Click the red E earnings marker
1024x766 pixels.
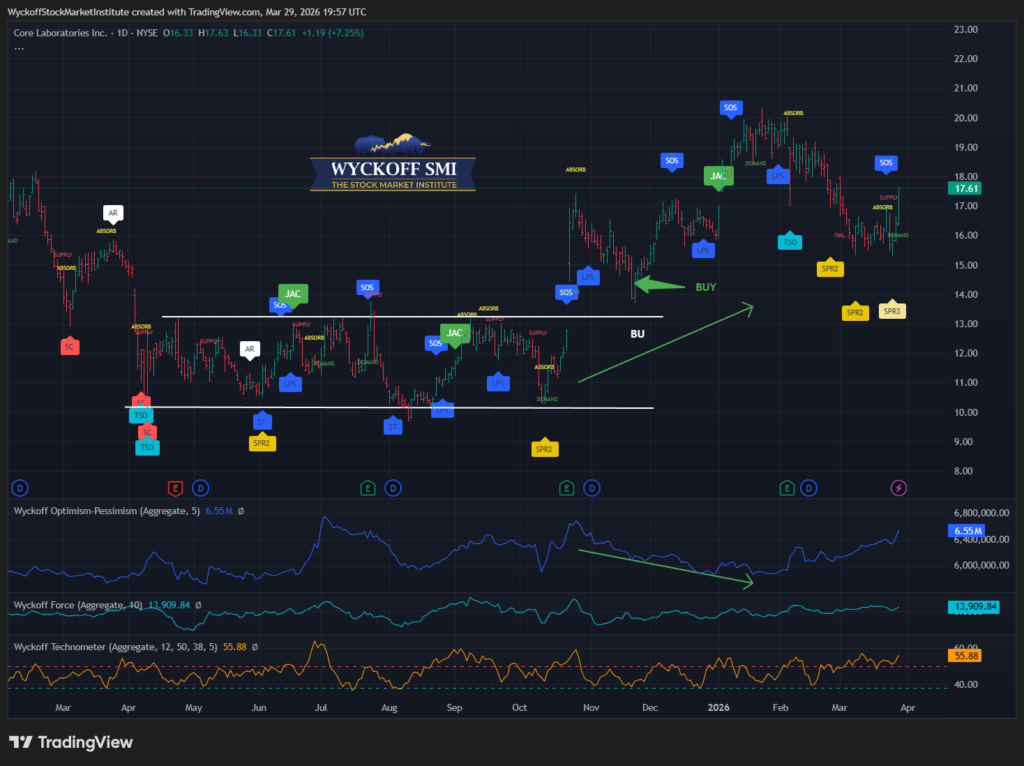pos(176,488)
